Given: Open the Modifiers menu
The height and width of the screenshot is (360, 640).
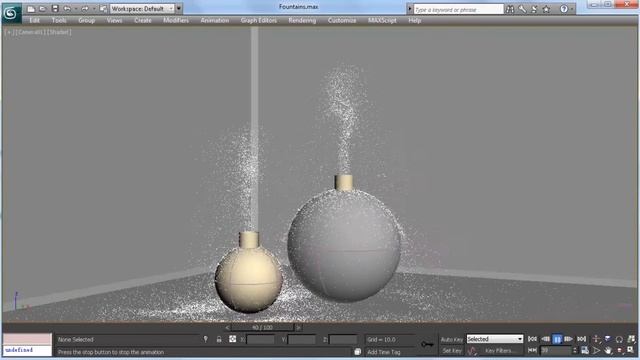Looking at the screenshot, I should 176,20.
